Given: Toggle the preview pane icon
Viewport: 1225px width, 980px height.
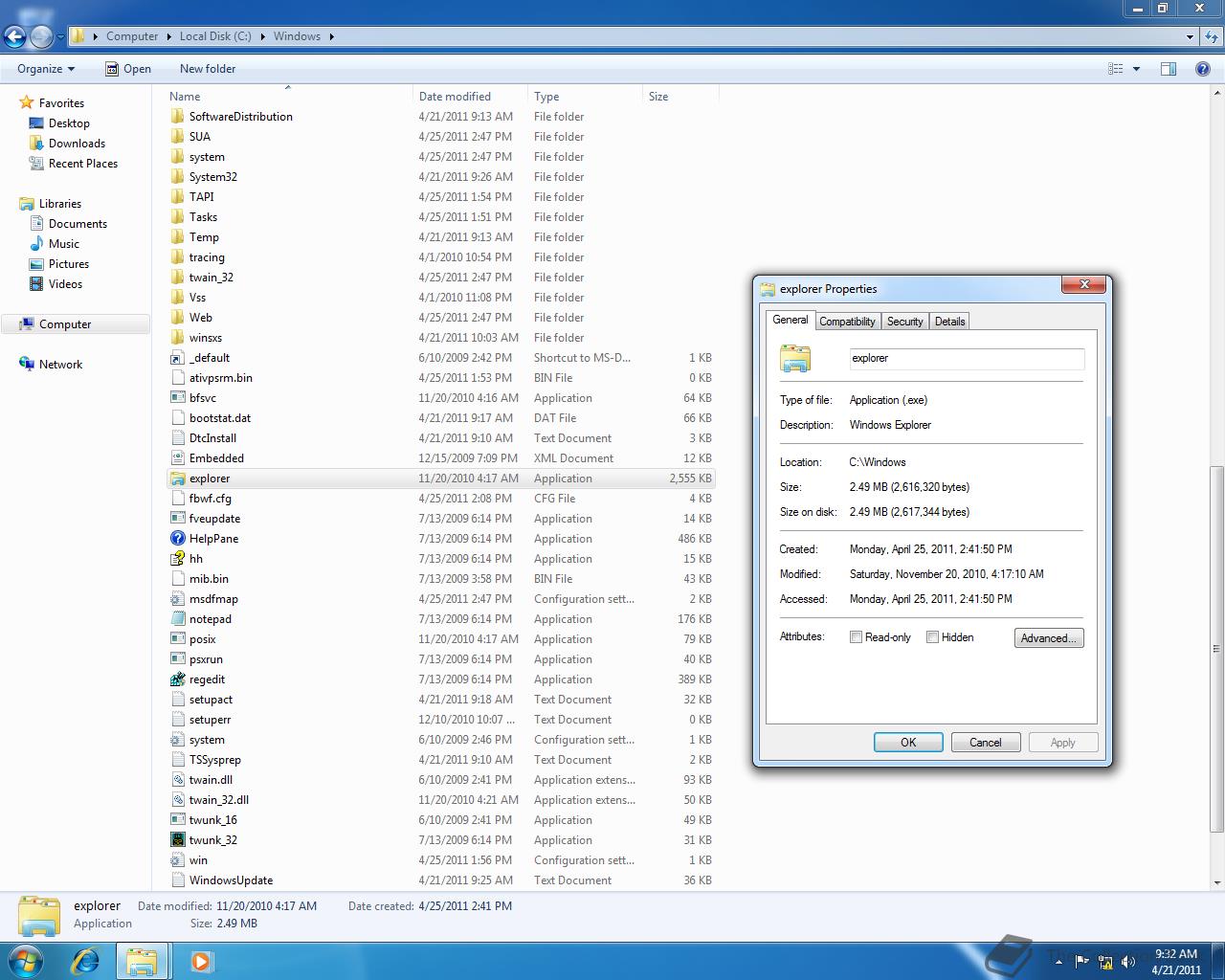Looking at the screenshot, I should (1169, 69).
